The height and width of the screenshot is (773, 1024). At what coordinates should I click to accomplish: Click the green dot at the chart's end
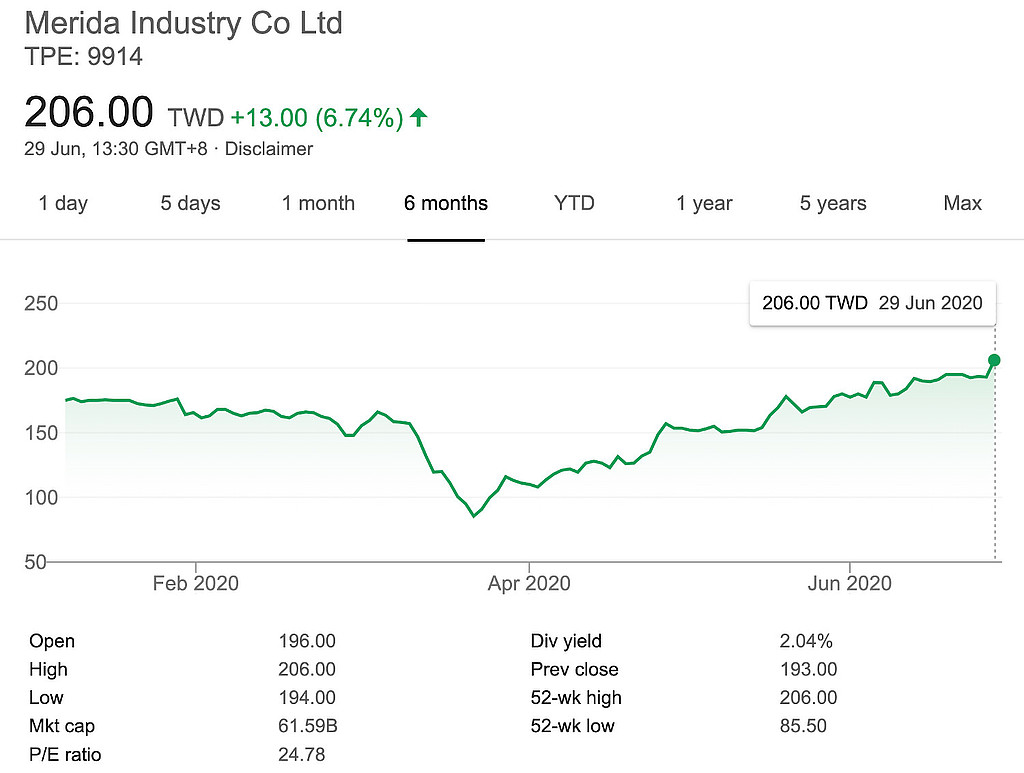tap(994, 360)
